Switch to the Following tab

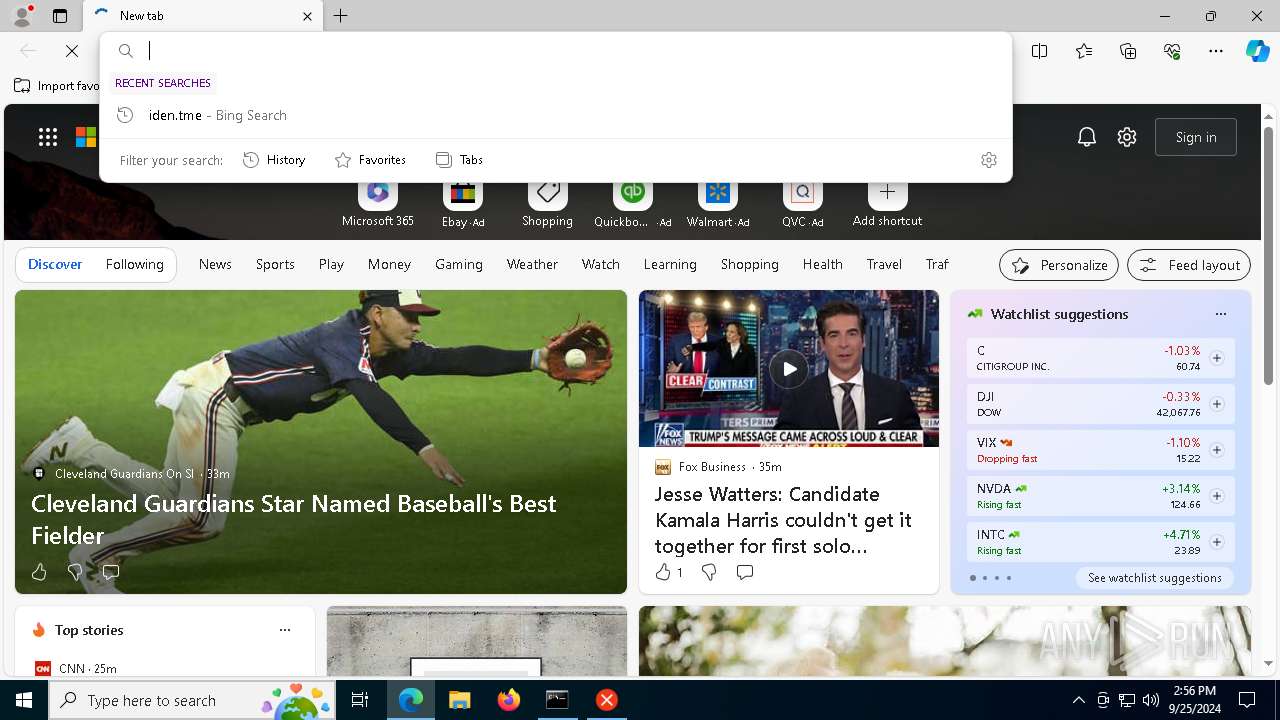coord(134,265)
